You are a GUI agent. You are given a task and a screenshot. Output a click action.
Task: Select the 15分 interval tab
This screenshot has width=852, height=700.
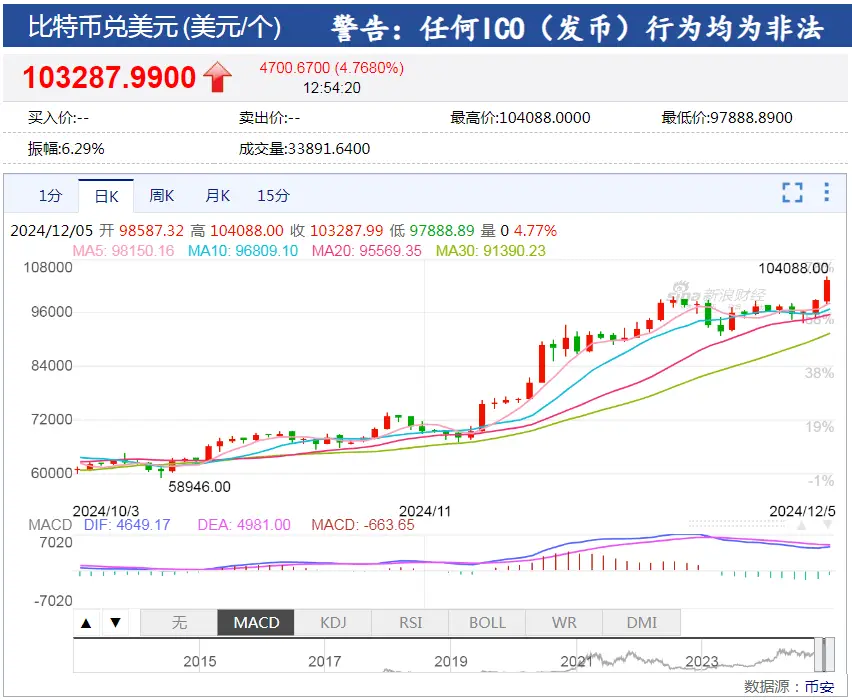click(274, 196)
